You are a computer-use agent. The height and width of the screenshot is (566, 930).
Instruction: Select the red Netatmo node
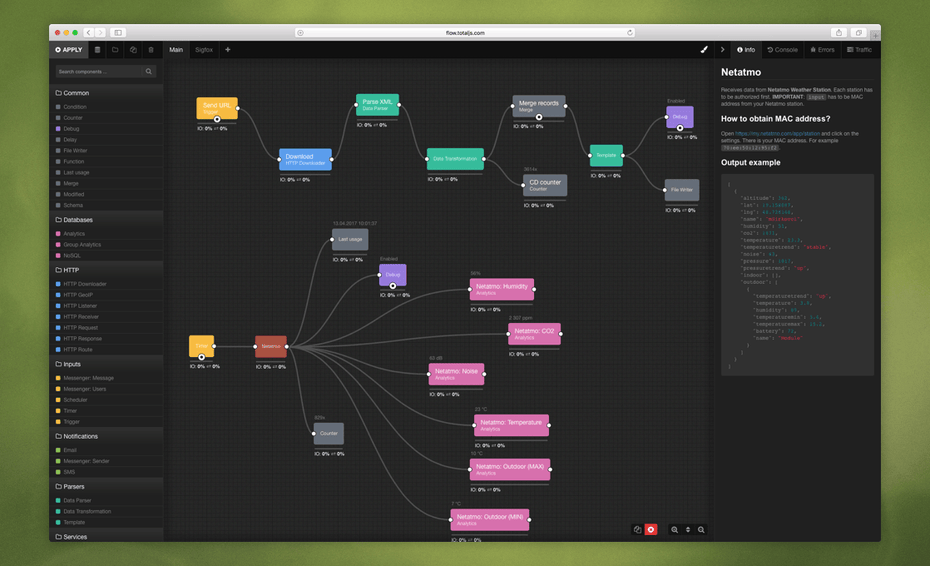[x=270, y=346]
